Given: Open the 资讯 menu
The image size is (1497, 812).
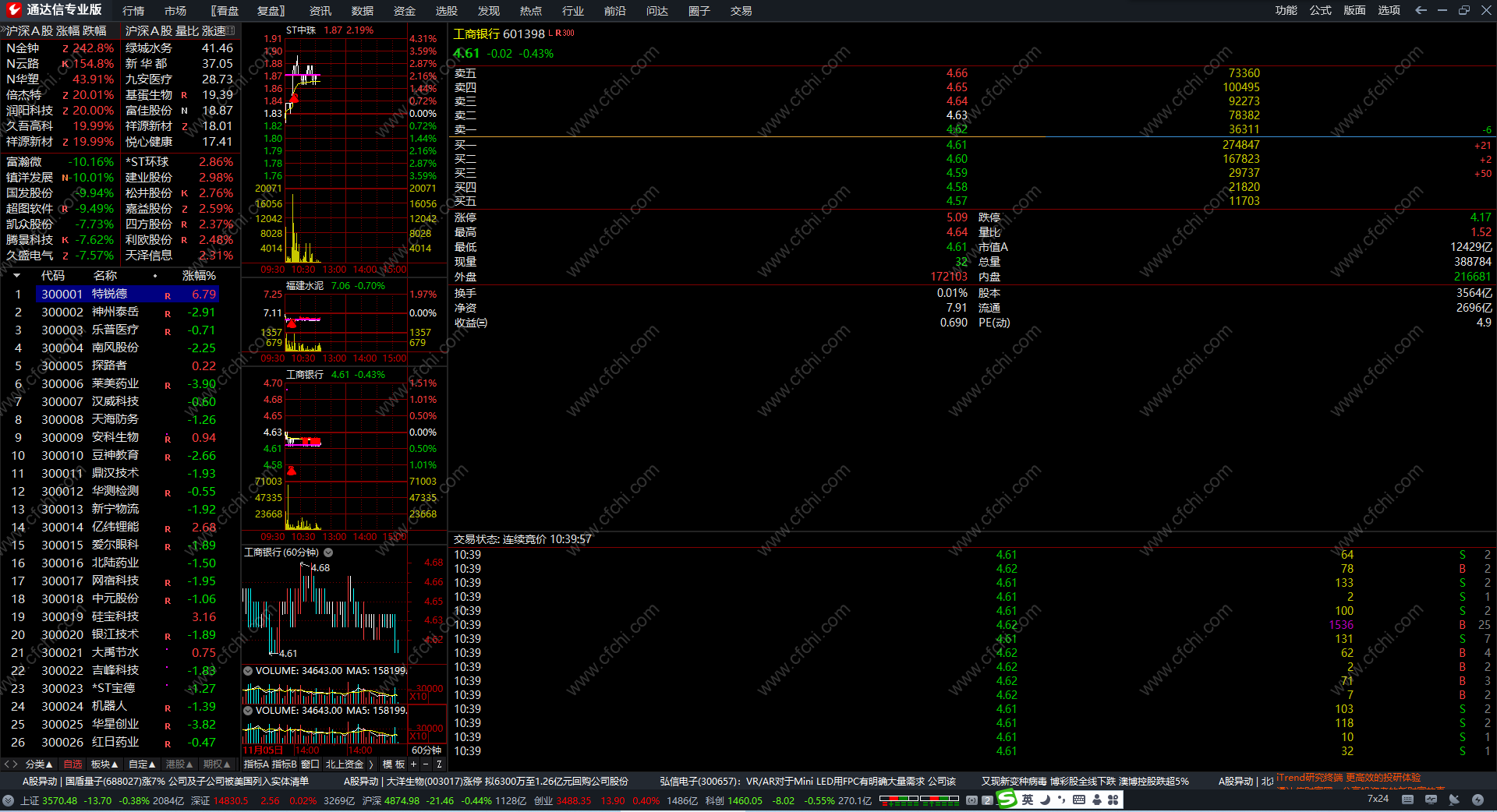Looking at the screenshot, I should [320, 11].
